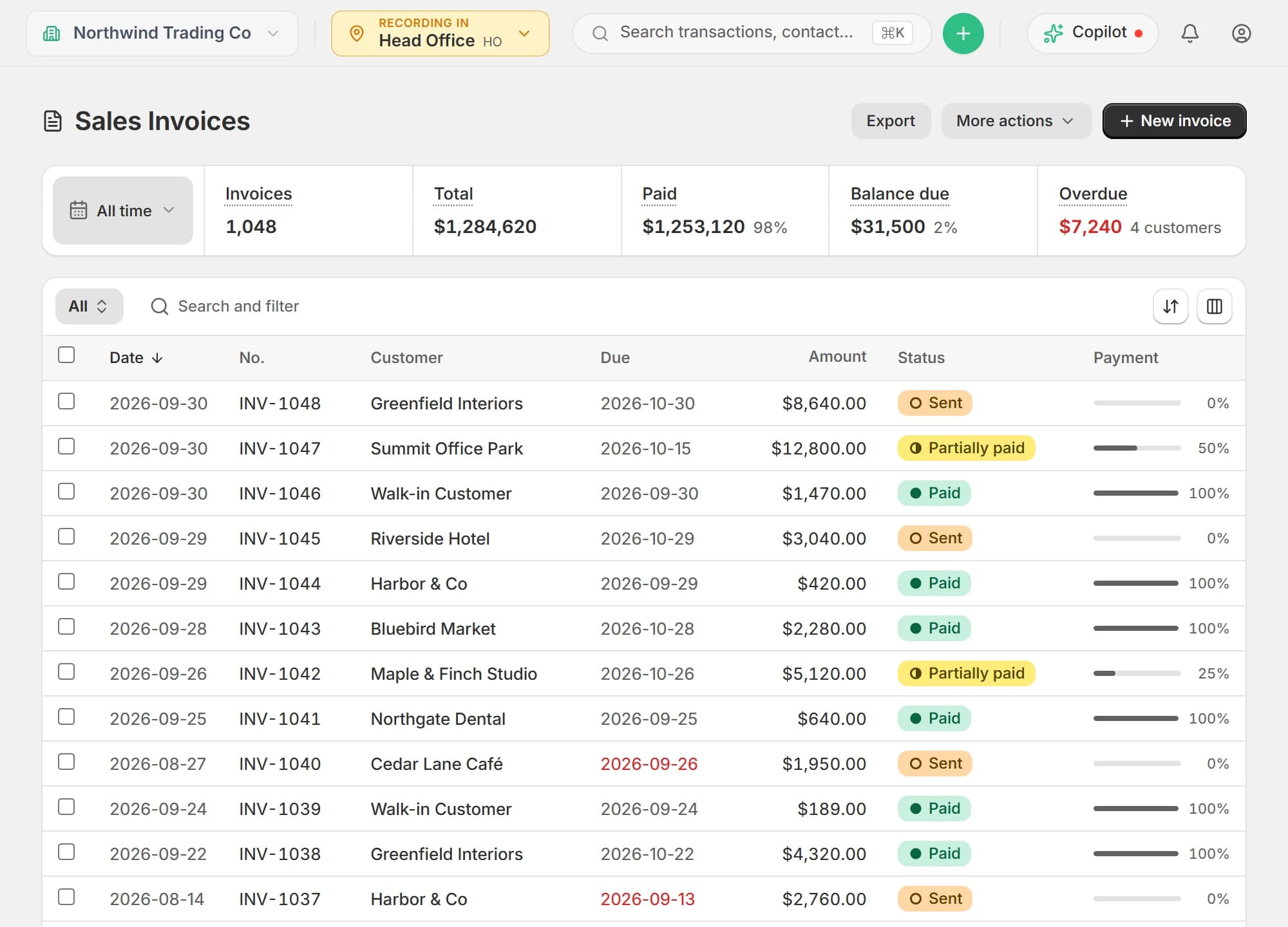The height and width of the screenshot is (927, 1288).
Task: Open invoice INV-1045
Action: tap(279, 539)
